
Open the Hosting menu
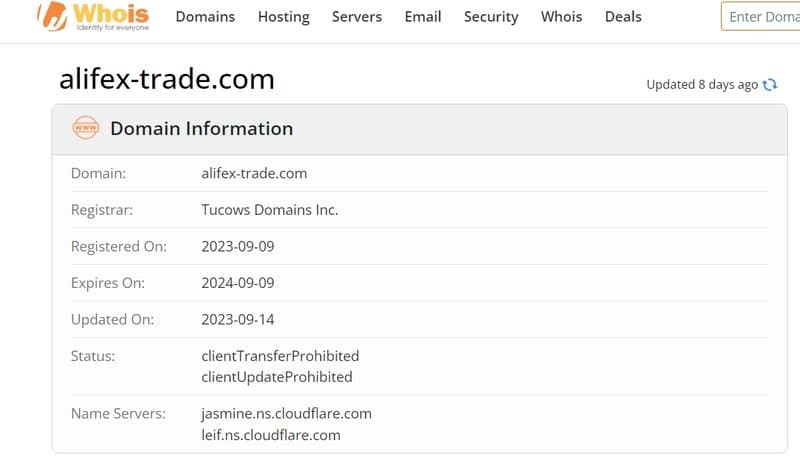[x=284, y=17]
